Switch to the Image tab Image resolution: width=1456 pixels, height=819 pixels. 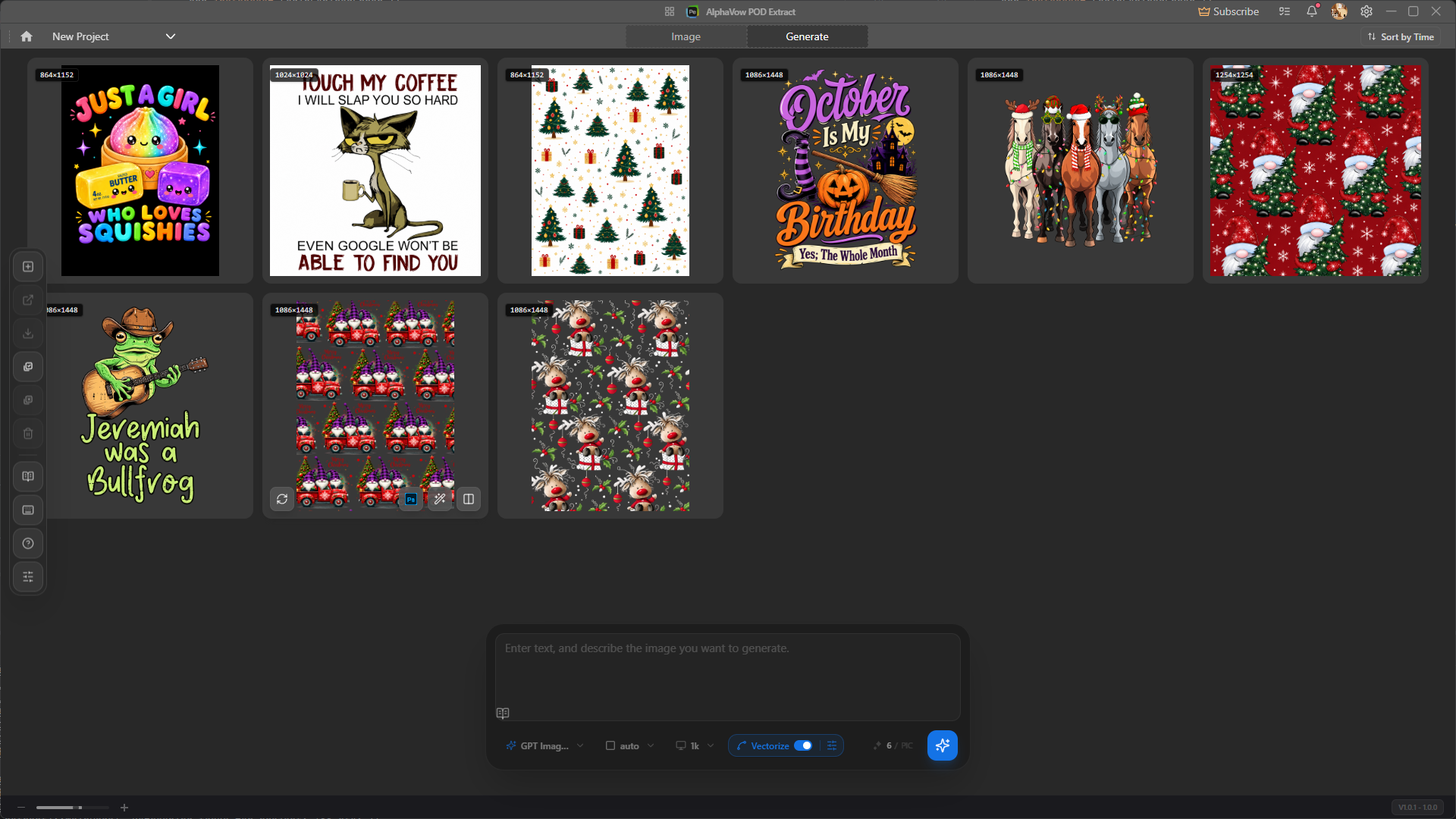[686, 36]
